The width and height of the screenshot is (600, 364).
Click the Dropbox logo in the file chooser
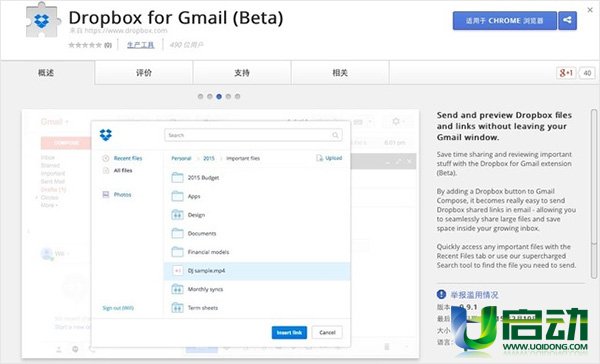coord(106,135)
